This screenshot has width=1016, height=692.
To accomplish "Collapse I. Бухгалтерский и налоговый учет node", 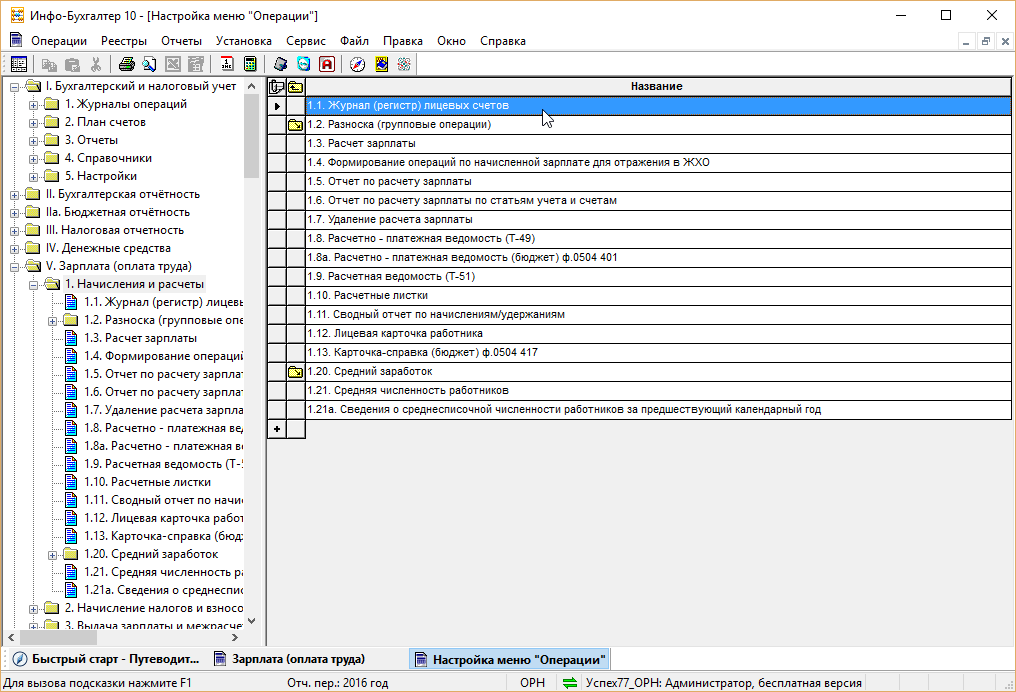I will click(14, 87).
